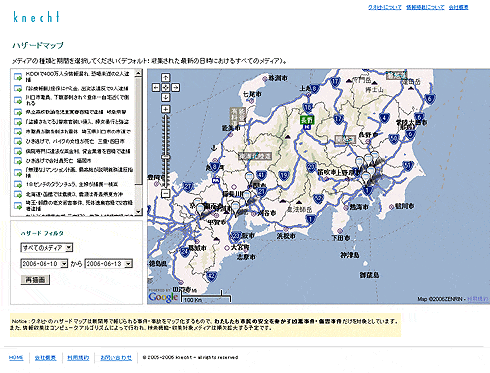Screen dimensions: 490x373
Task: Open the ひき逃げで、バイクの女性が死亡 三重 headline
Action: click(x=75, y=141)
